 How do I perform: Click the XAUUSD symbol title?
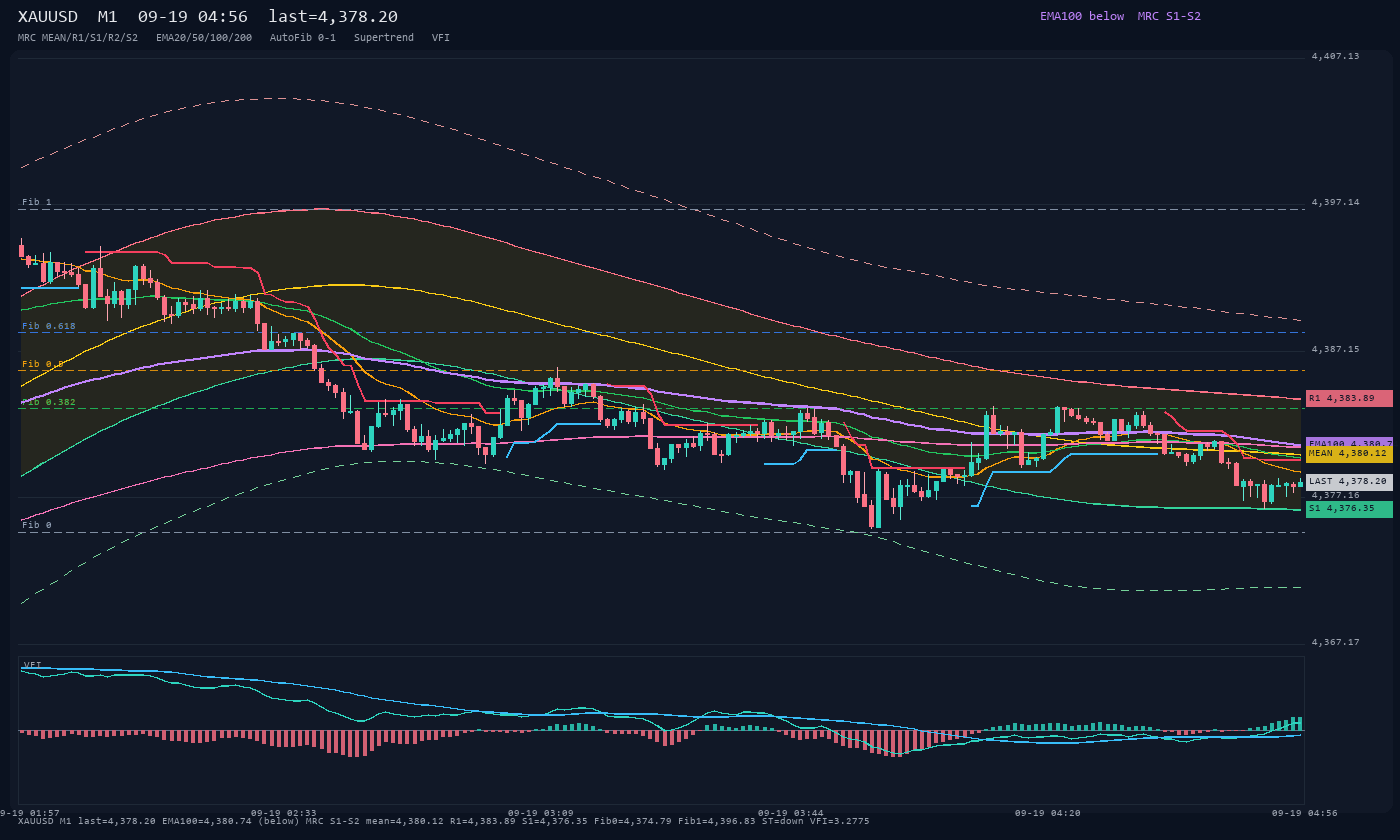tap(51, 17)
